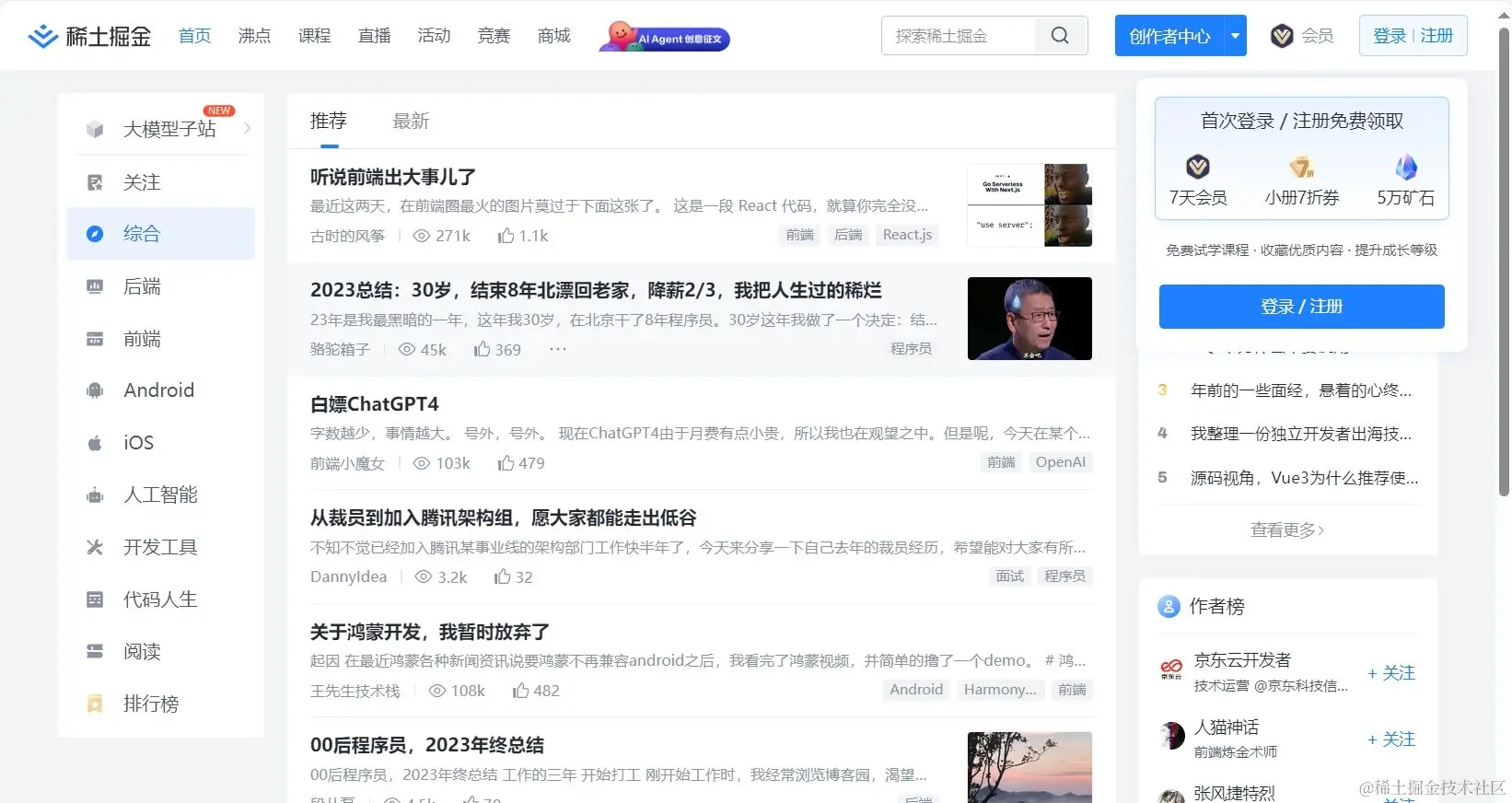The width and height of the screenshot is (1512, 803).
Task: Click the 阅读 sidebar icon
Action: pyautogui.click(x=95, y=652)
